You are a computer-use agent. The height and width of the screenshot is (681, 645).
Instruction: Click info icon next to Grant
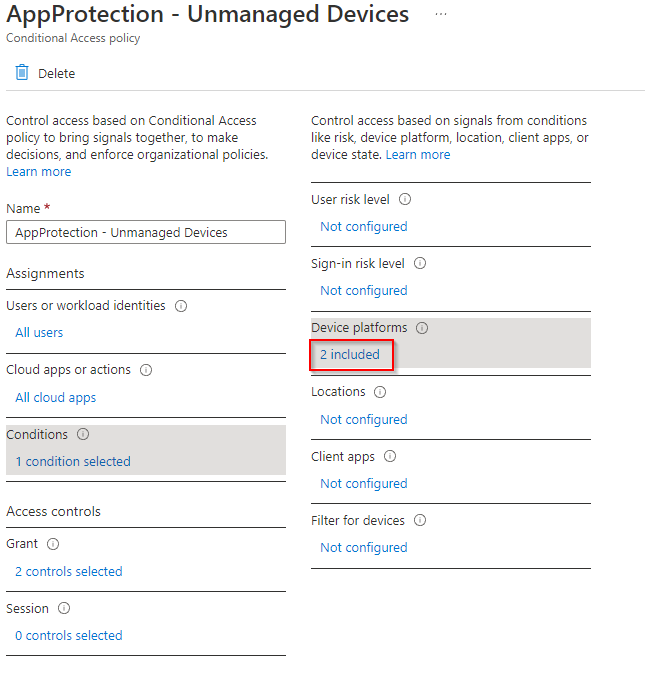pos(53,544)
